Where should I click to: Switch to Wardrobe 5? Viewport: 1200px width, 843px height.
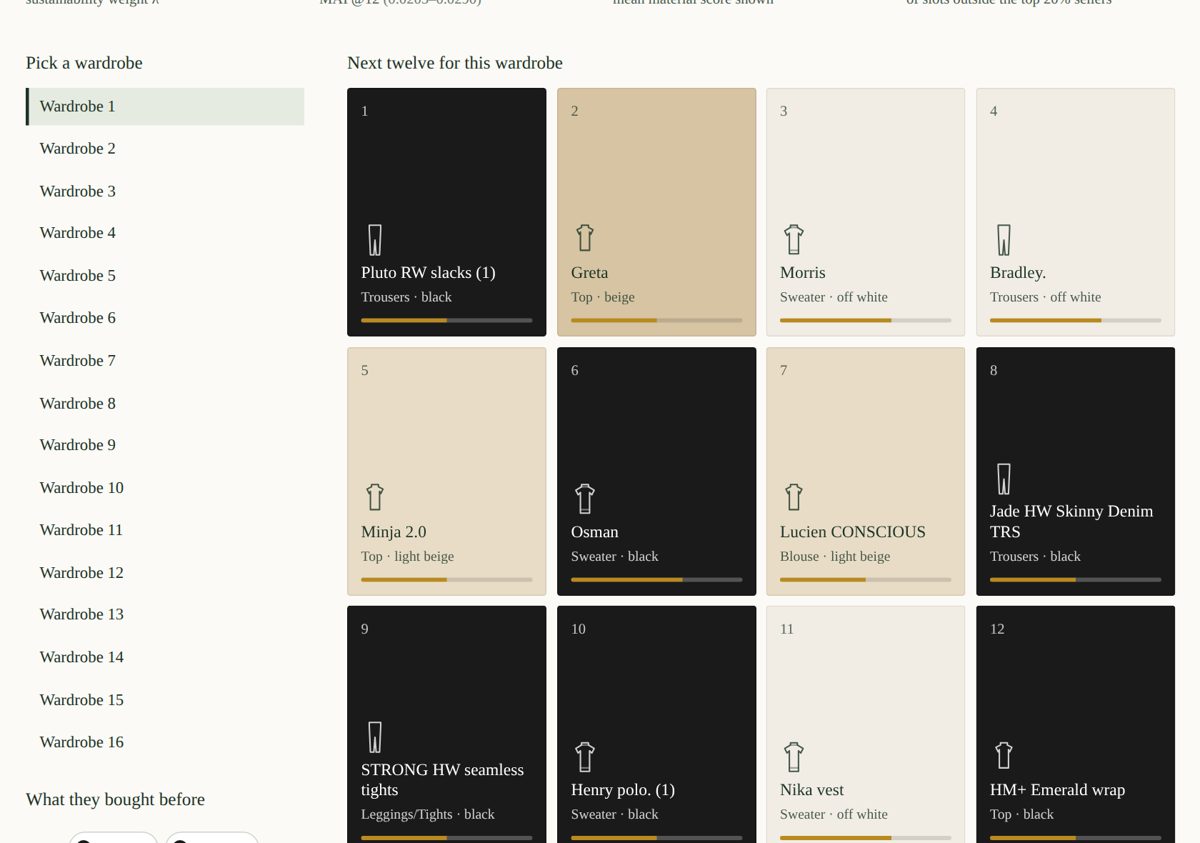tap(165, 275)
